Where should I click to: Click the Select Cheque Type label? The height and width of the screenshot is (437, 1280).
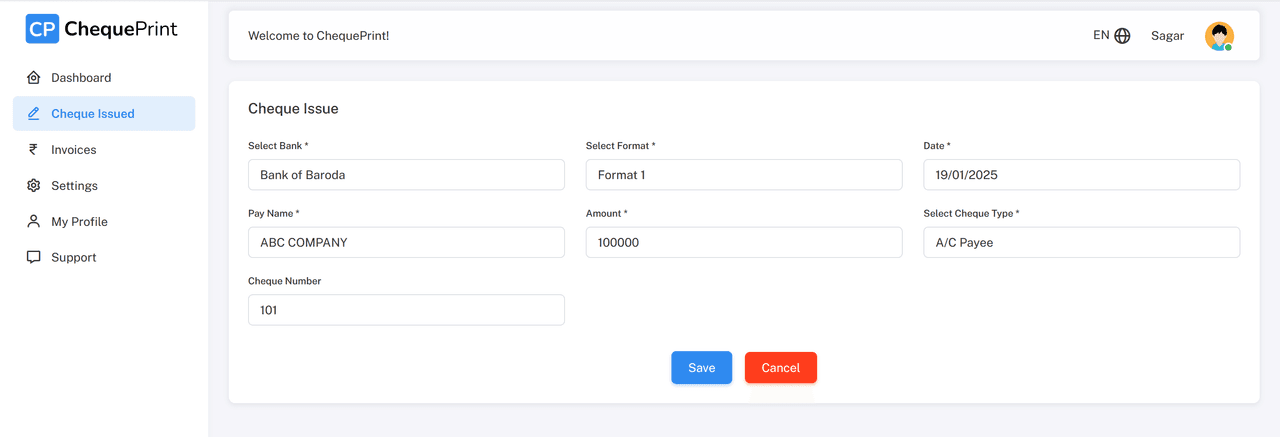pyautogui.click(x=971, y=214)
